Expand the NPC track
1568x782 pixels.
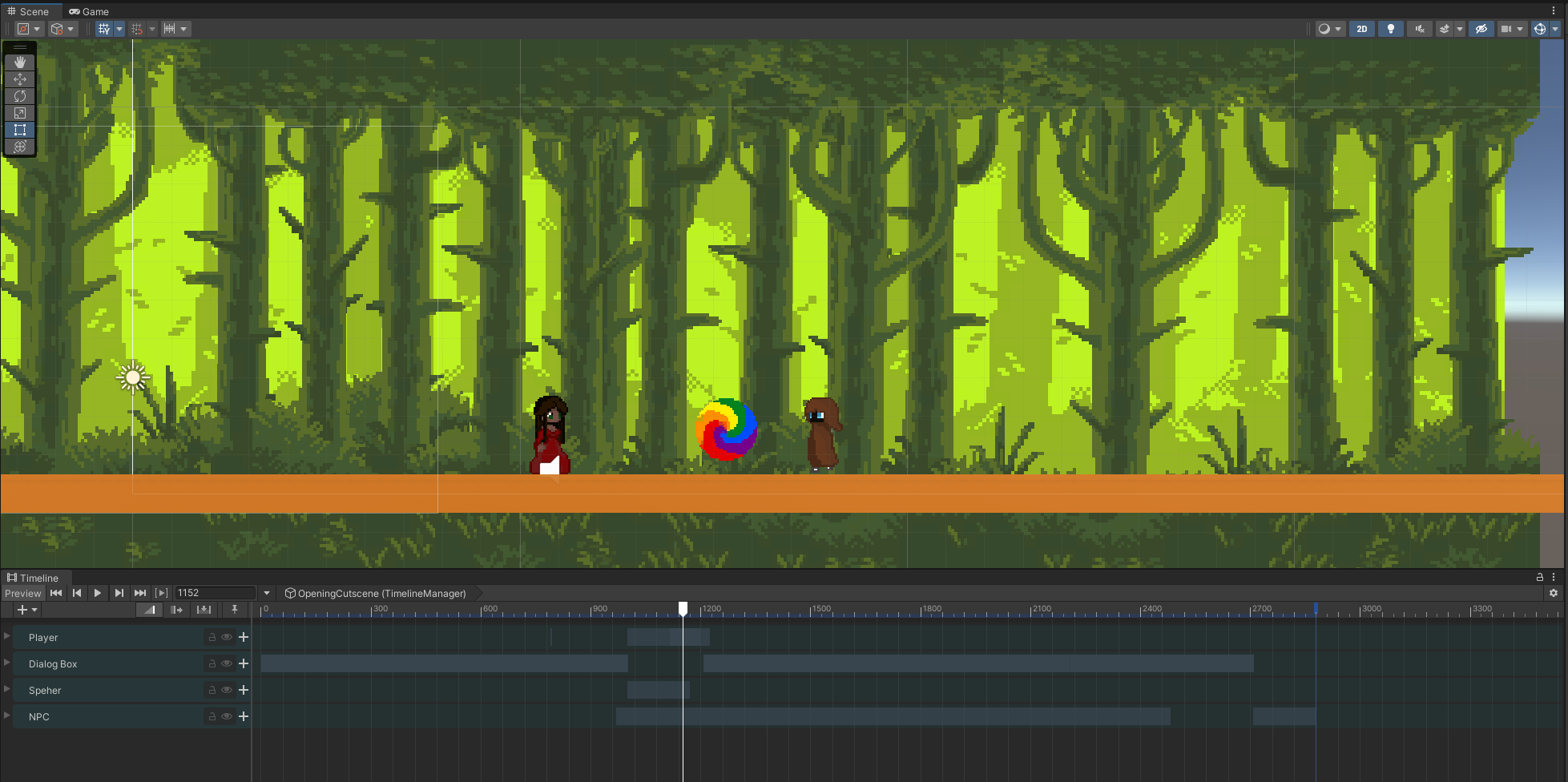click(x=7, y=715)
